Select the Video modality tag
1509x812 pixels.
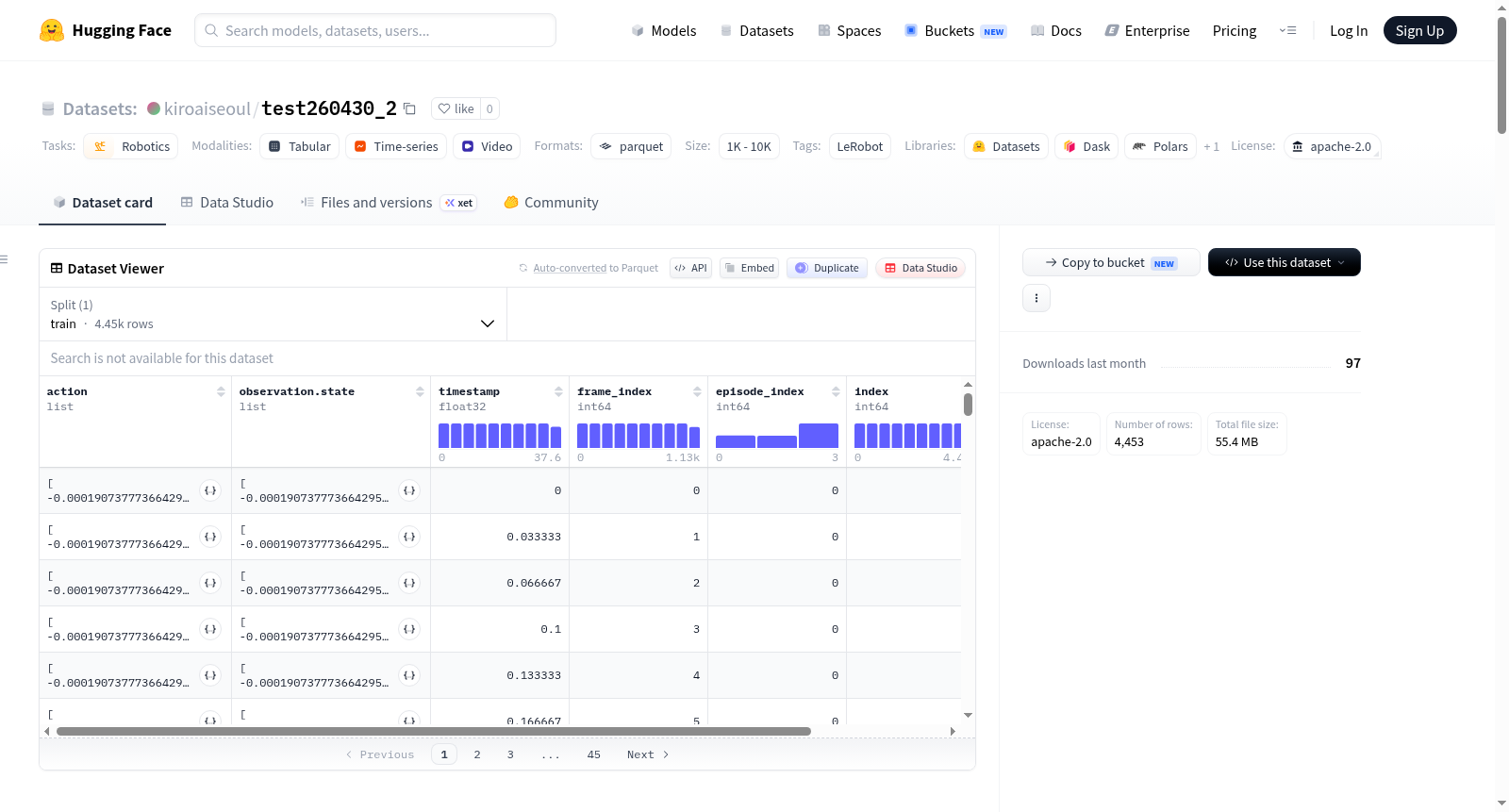pos(487,146)
